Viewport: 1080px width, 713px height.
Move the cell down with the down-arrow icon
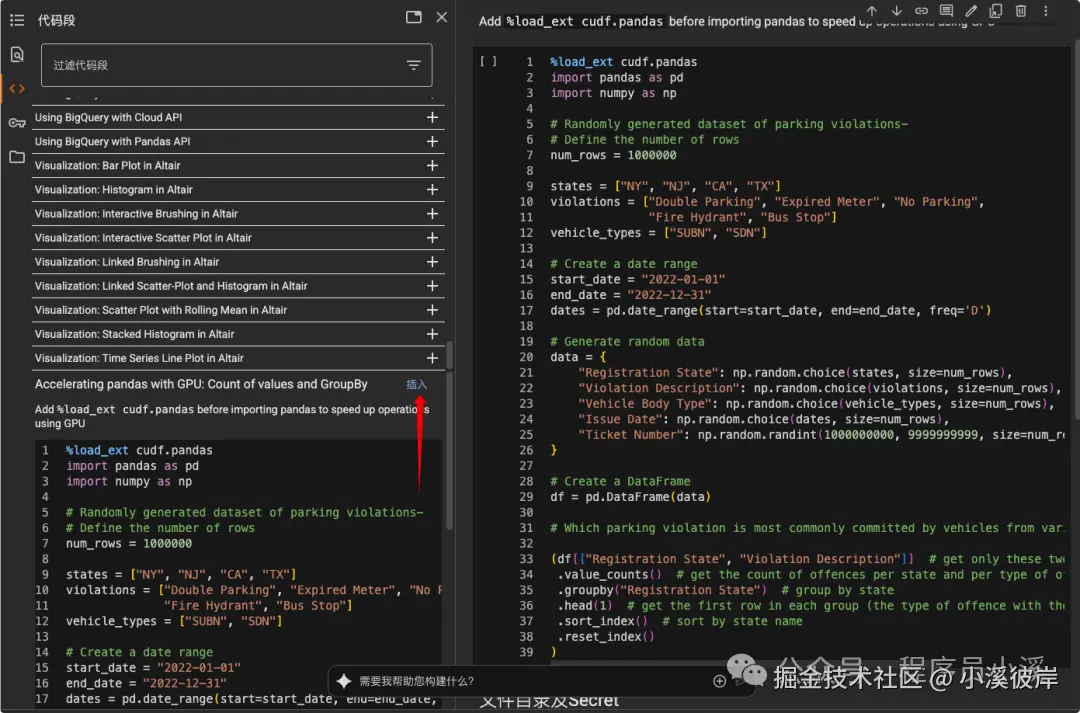(897, 10)
